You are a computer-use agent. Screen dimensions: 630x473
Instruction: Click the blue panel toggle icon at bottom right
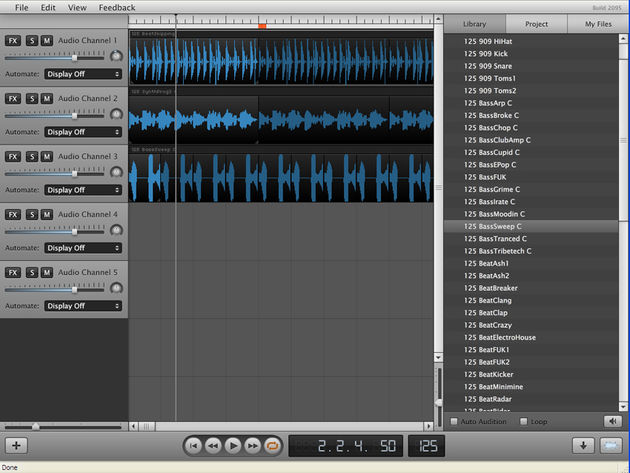[x=611, y=446]
